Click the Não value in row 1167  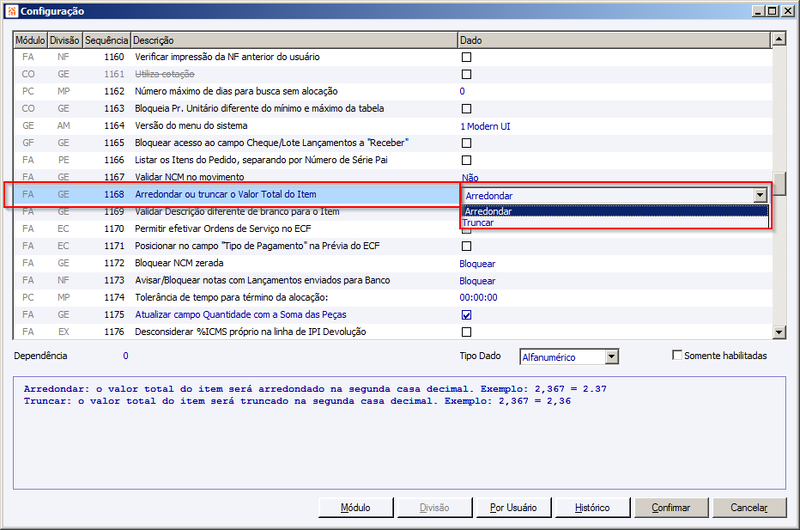coord(470,178)
